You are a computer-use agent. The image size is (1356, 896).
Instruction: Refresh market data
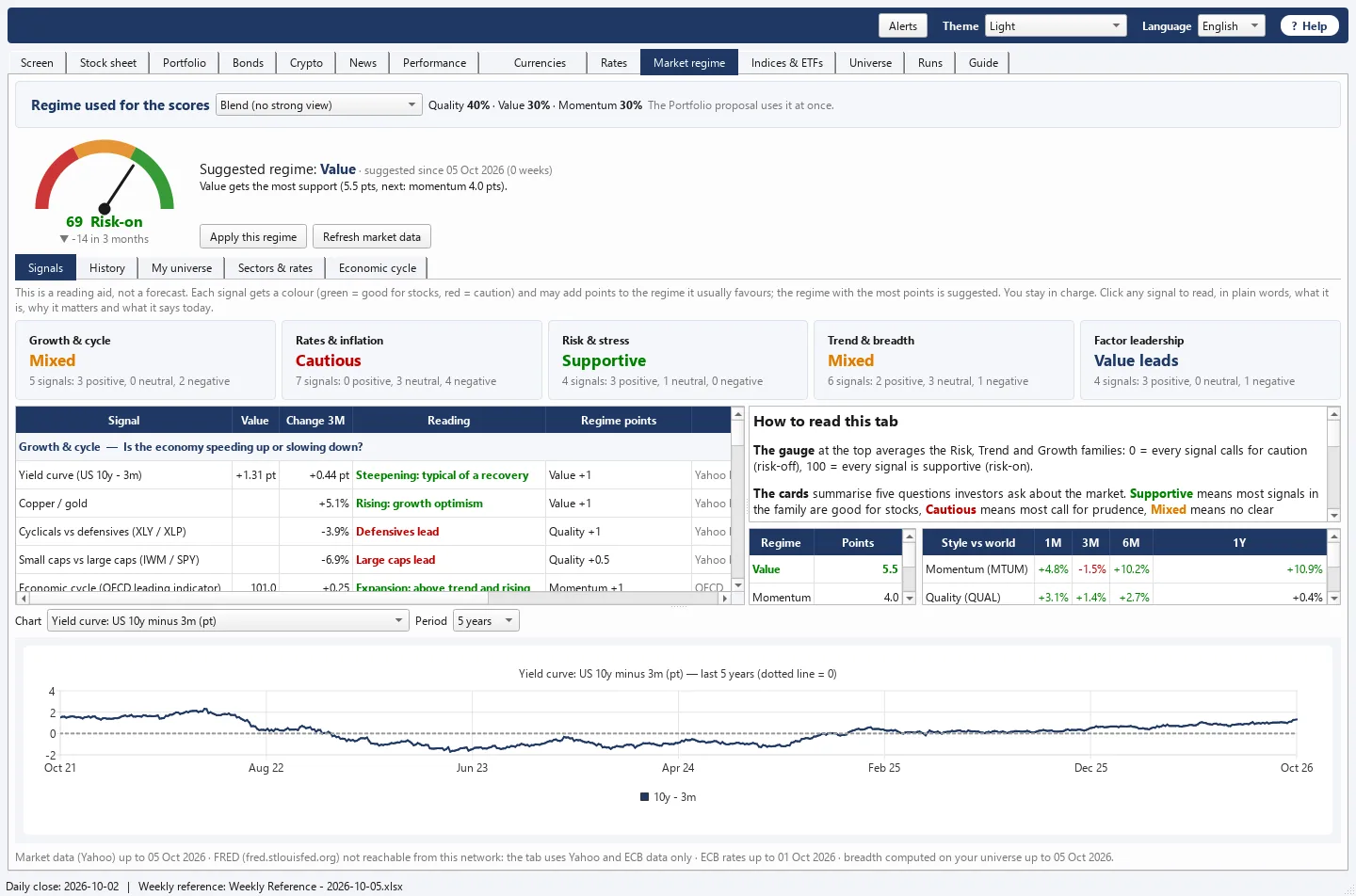(372, 237)
